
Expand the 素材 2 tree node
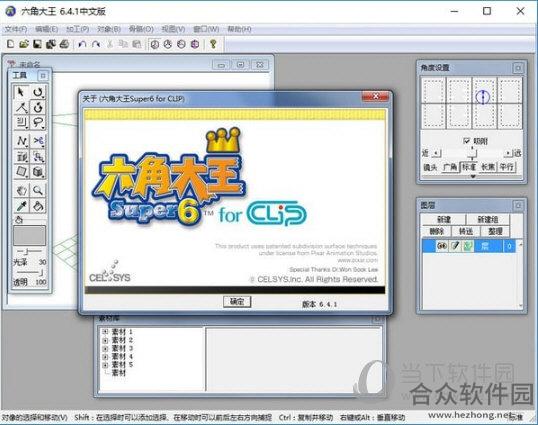tap(105, 340)
